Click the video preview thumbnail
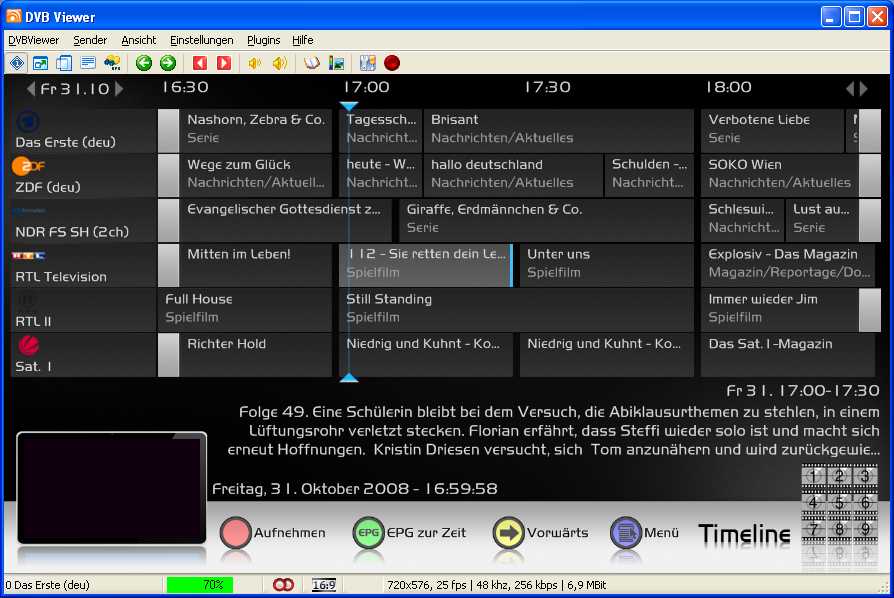This screenshot has width=894, height=598. (112, 488)
